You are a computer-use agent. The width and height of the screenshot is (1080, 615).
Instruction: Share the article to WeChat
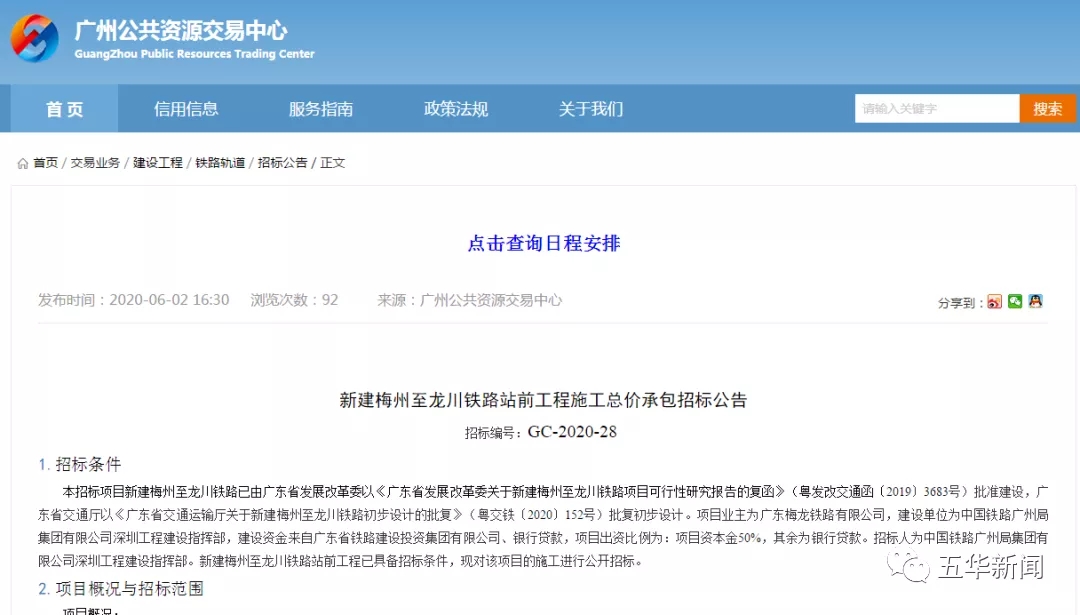point(1015,301)
